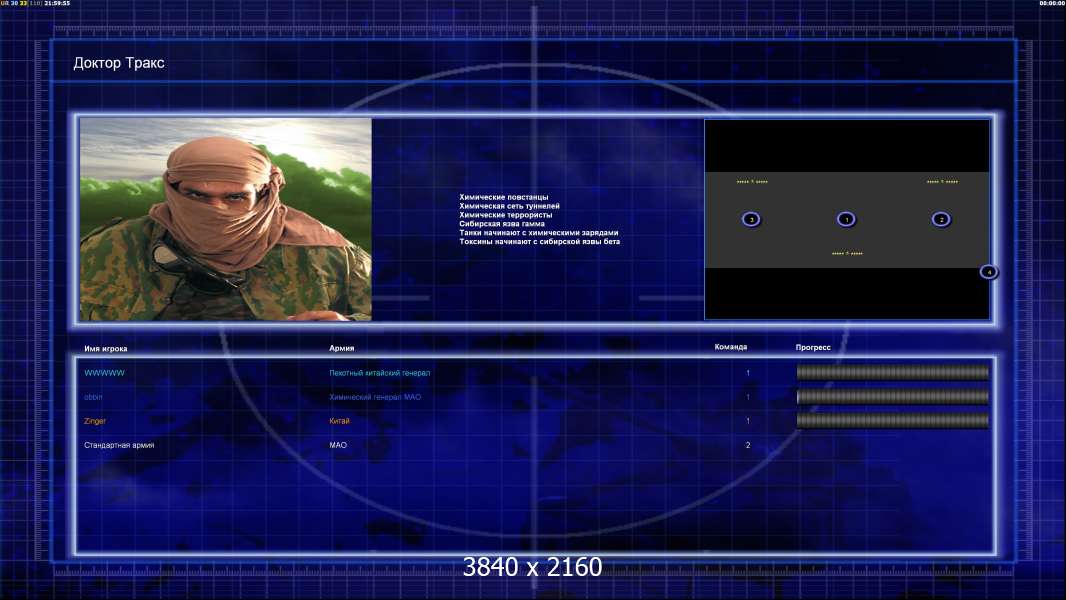This screenshot has height=600, width=1066.
Task: Click the 'Стандартная армия' player row
Action: coord(119,445)
